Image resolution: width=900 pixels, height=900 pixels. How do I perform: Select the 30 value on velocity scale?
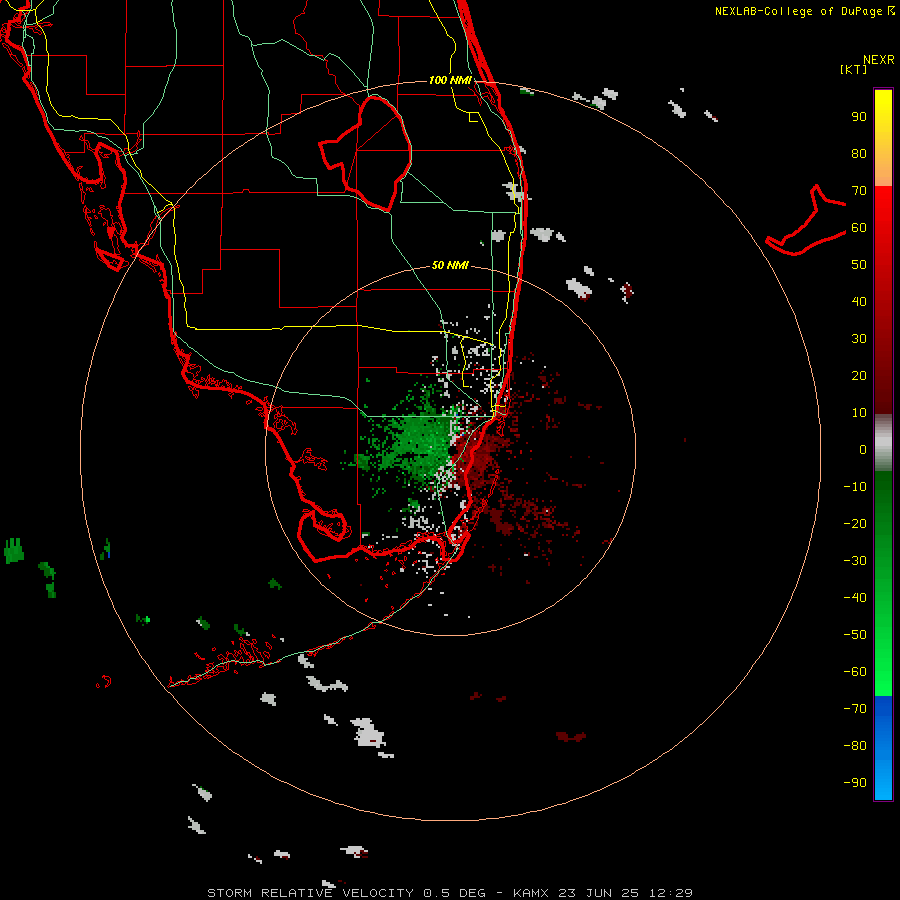[859, 339]
